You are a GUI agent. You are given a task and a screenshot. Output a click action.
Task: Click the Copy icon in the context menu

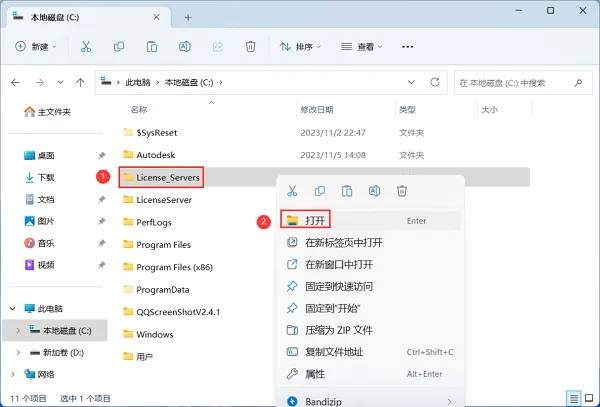(x=320, y=190)
